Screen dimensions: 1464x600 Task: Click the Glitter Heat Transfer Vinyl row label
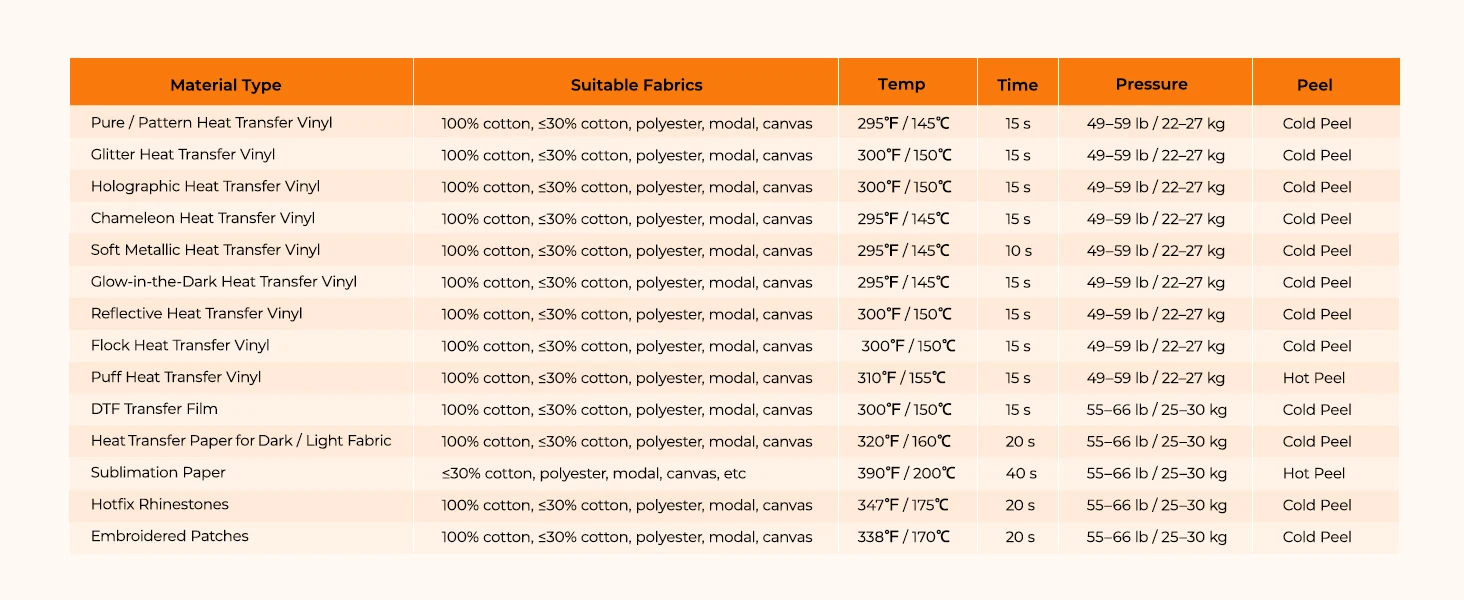183,155
